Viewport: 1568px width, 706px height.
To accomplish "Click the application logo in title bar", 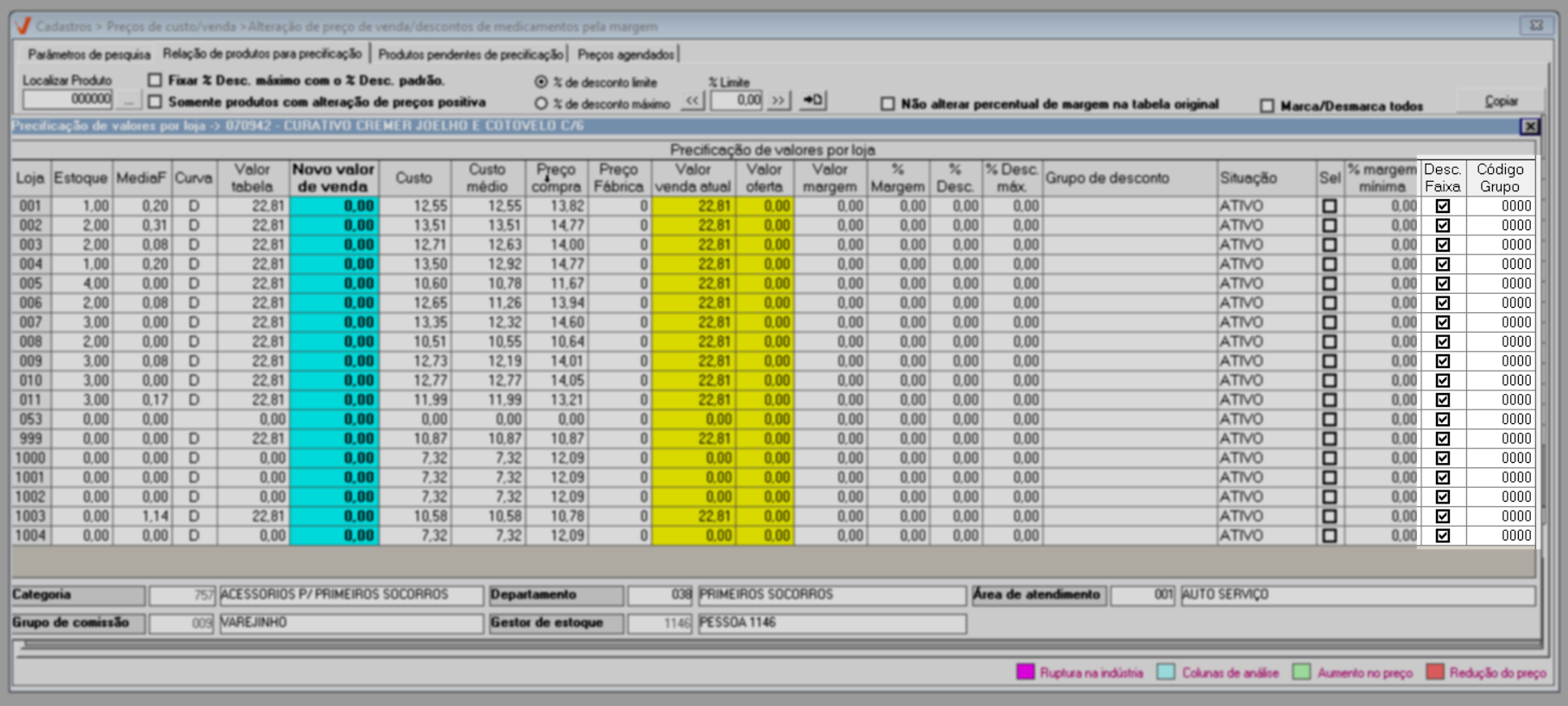I will (23, 26).
